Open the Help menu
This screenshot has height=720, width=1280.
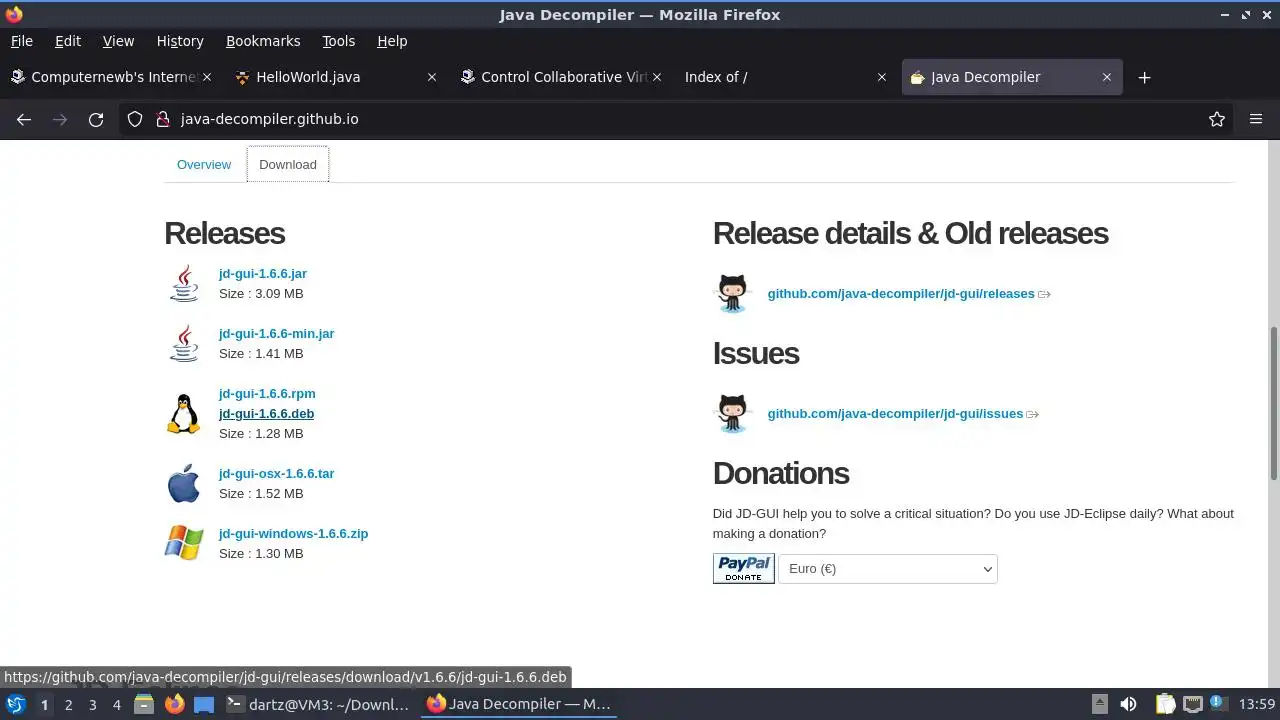pyautogui.click(x=392, y=41)
